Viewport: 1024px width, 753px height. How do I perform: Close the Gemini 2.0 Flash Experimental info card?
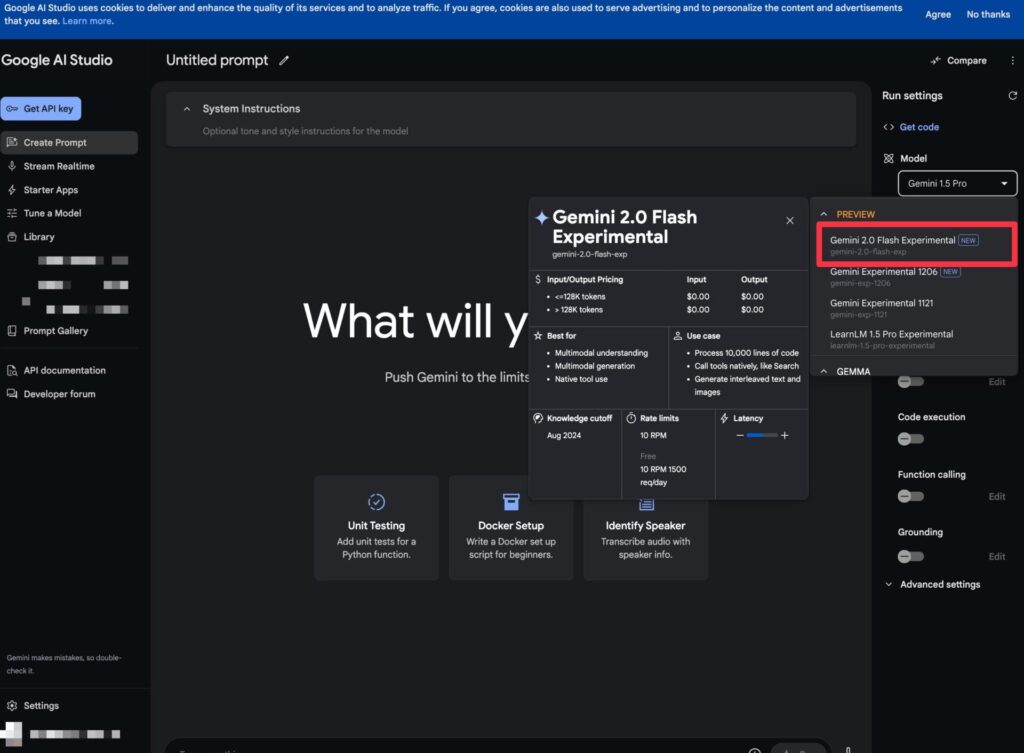[x=790, y=220]
